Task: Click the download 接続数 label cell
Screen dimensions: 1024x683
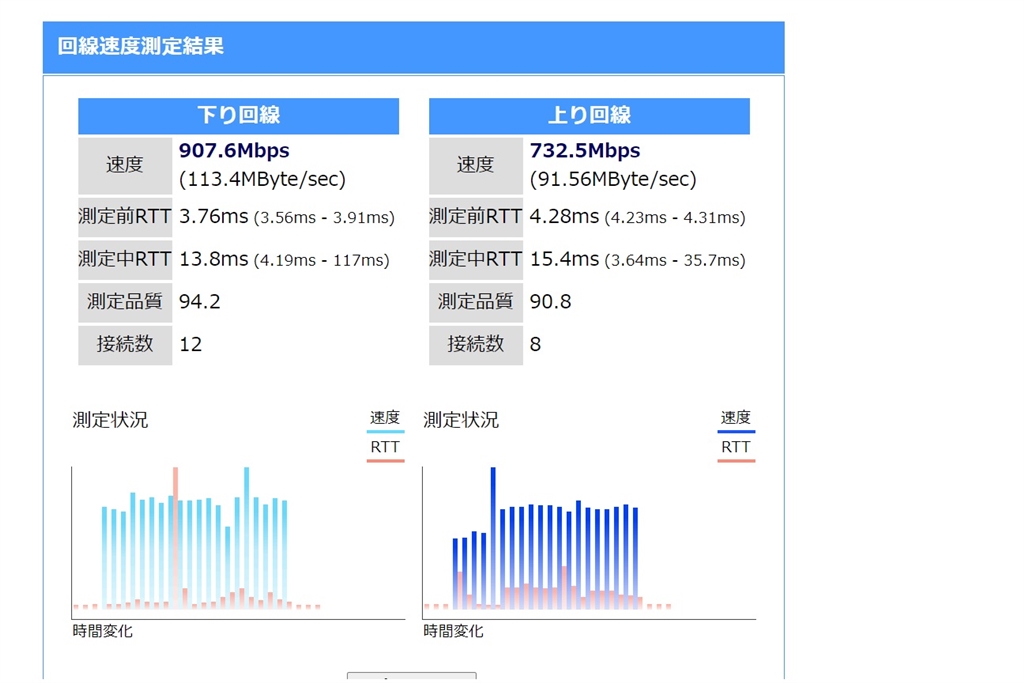Action: 125,344
